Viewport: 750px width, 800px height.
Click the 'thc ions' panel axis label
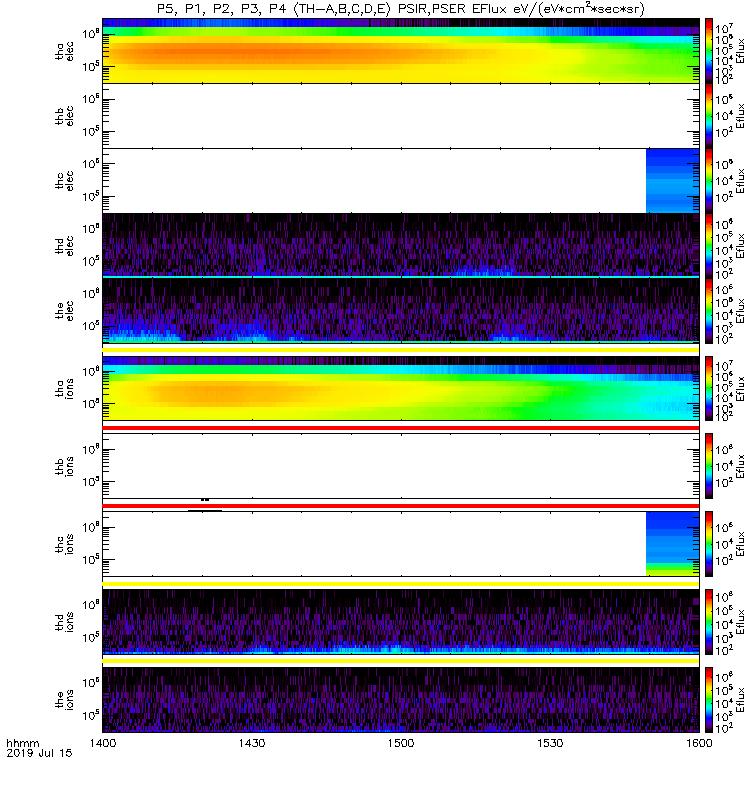point(64,544)
